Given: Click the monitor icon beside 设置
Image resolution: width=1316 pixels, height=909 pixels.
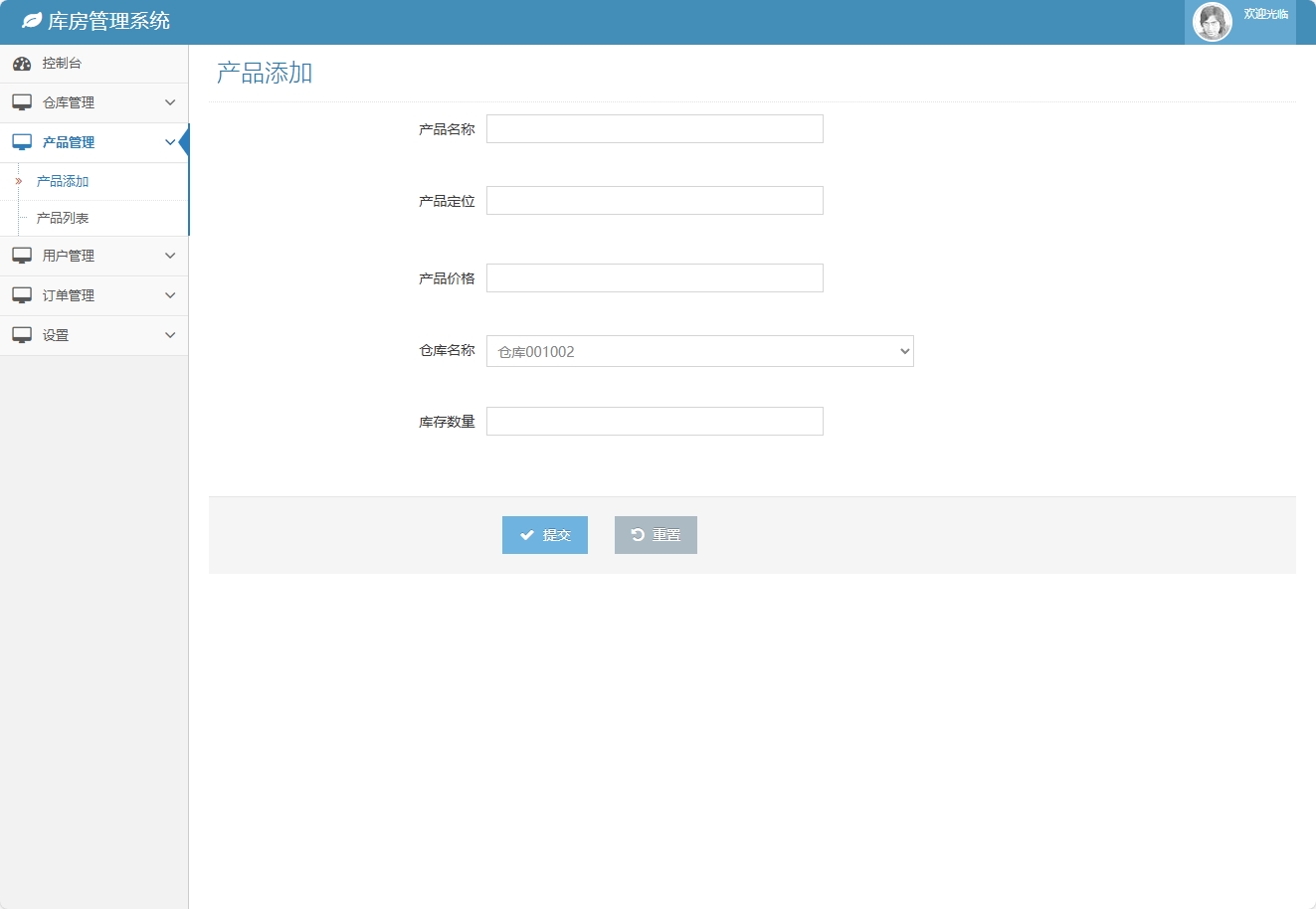Looking at the screenshot, I should 21,335.
